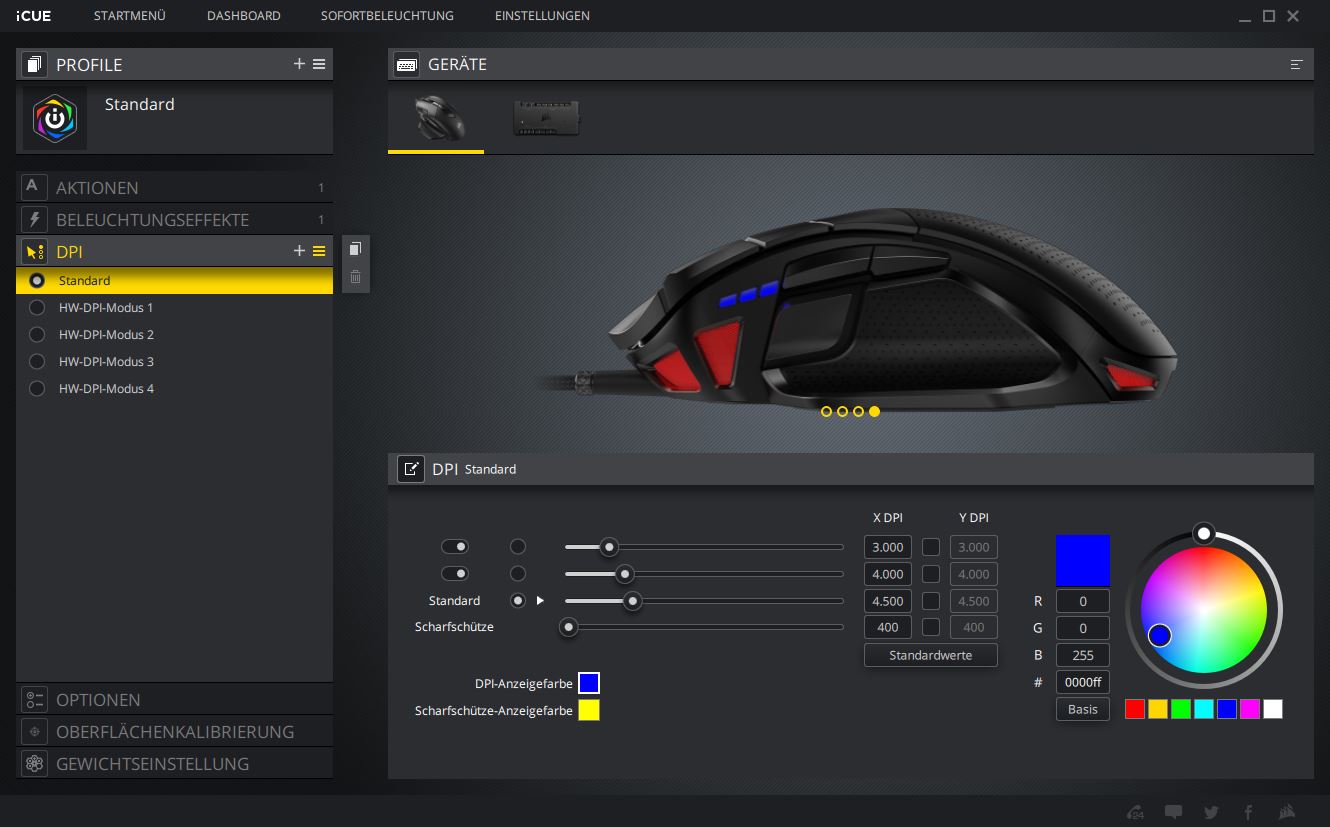The height and width of the screenshot is (827, 1330).
Task: Open the Profile list menu icon
Action: (x=319, y=64)
